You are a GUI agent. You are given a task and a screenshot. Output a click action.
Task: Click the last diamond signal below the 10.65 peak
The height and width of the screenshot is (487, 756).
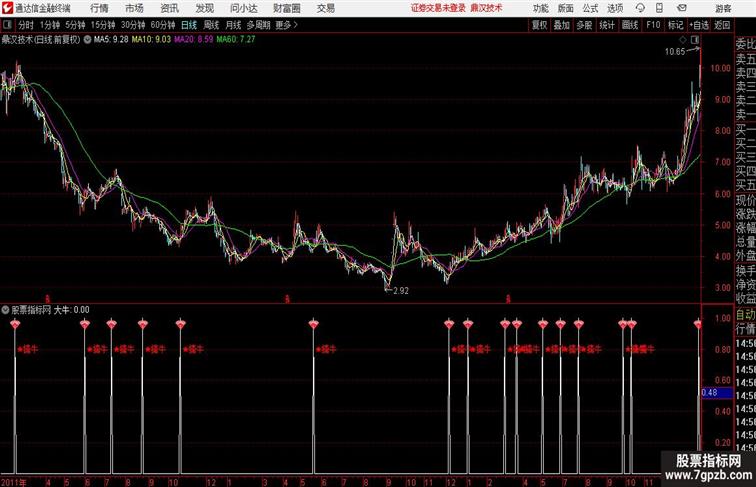pos(697,324)
